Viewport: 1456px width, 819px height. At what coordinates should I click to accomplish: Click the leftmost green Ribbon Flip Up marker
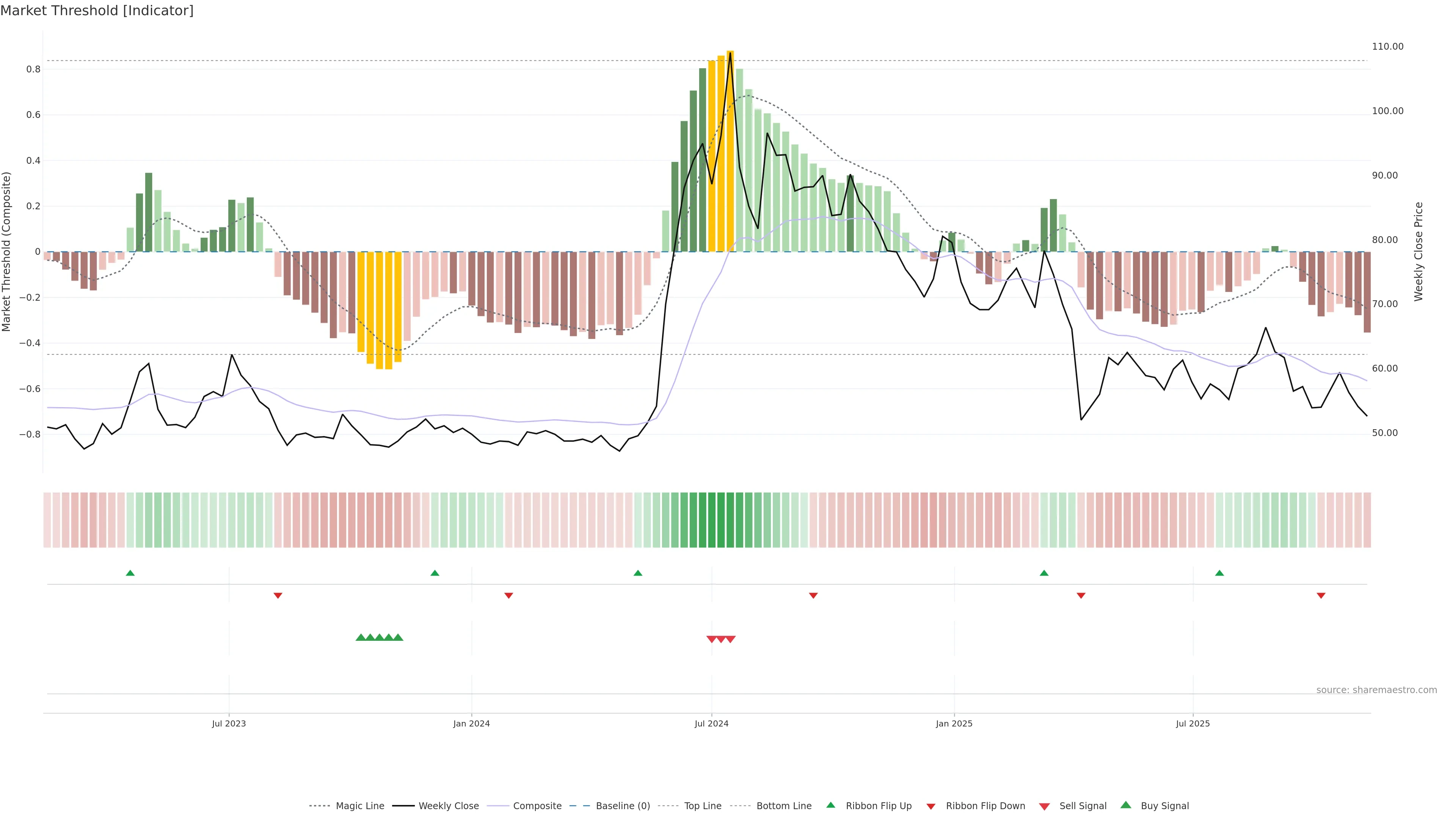pos(130,573)
